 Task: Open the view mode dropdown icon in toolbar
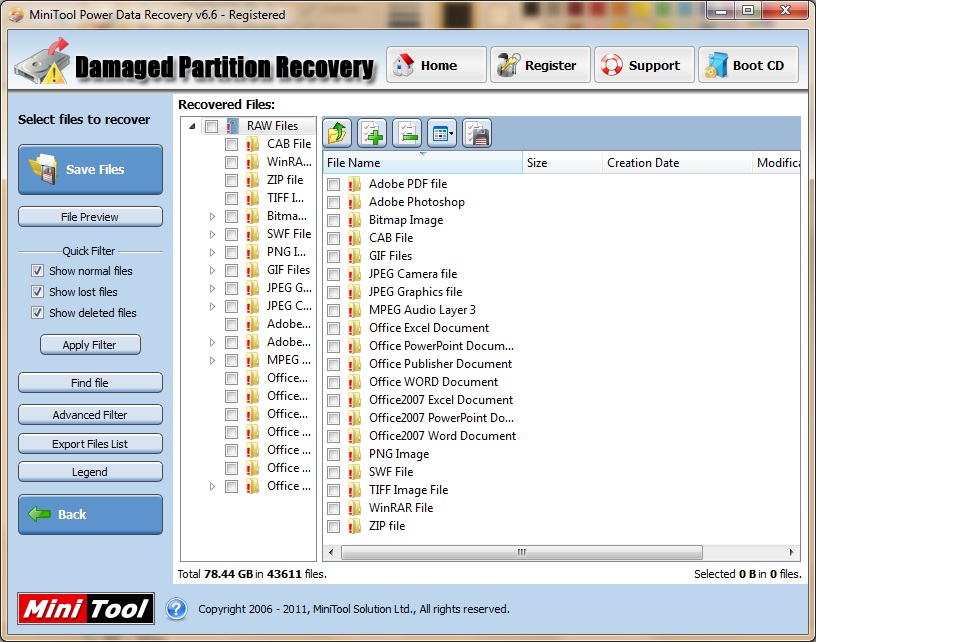pos(442,133)
